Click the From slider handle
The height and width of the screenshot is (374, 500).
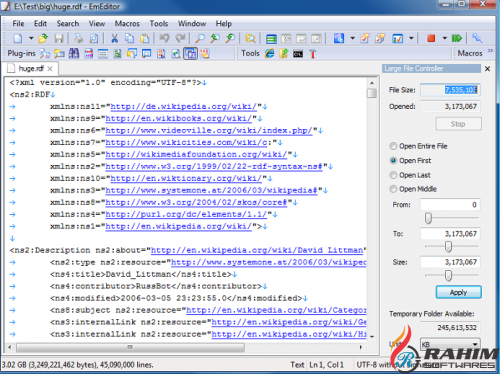coord(428,218)
